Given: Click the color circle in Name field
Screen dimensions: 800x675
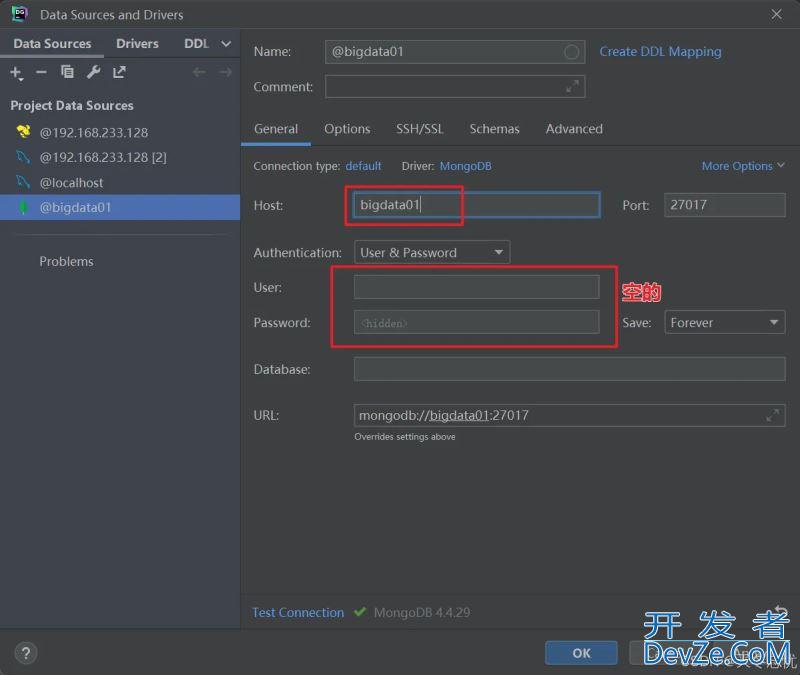Looking at the screenshot, I should tap(571, 52).
